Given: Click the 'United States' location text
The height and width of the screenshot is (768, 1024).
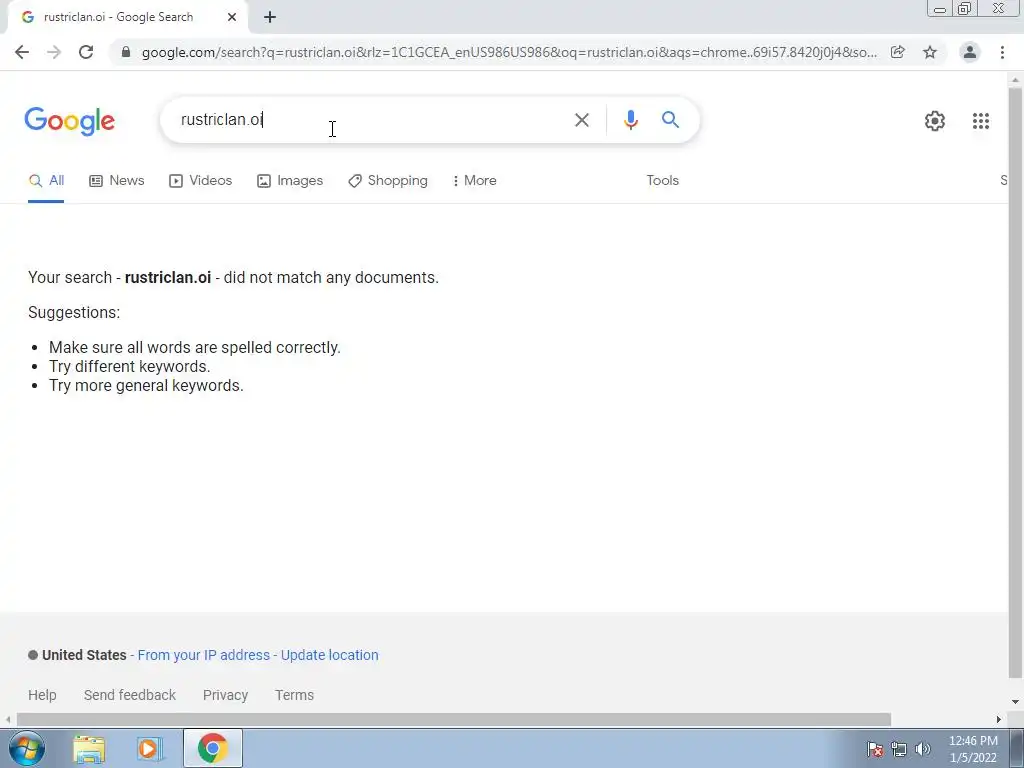Looking at the screenshot, I should tap(84, 655).
